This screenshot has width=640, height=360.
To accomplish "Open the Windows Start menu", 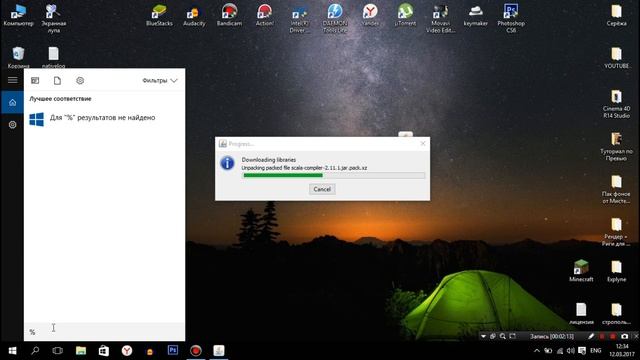I will (x=12, y=351).
